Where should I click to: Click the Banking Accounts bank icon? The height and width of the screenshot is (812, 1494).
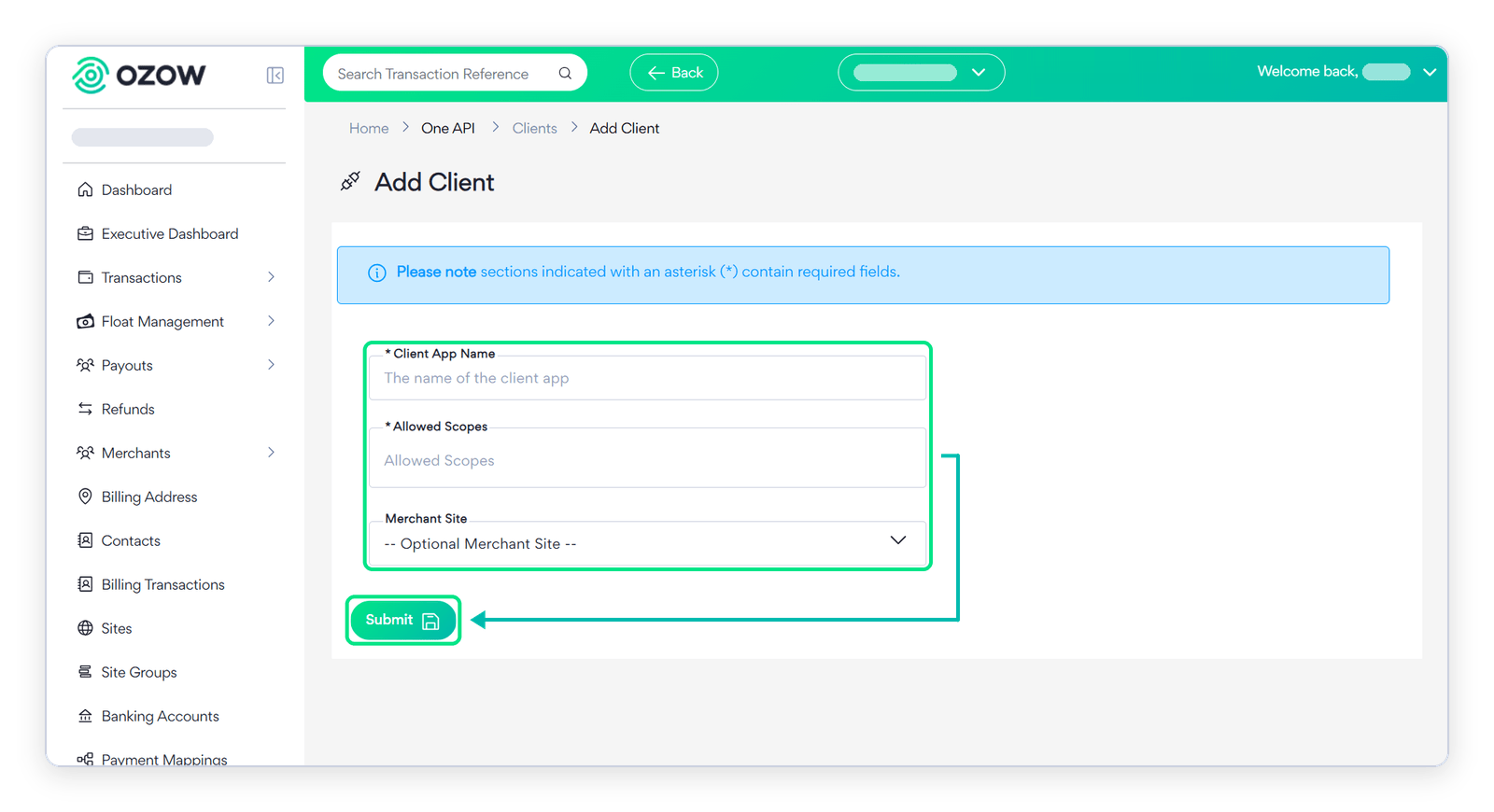85,716
